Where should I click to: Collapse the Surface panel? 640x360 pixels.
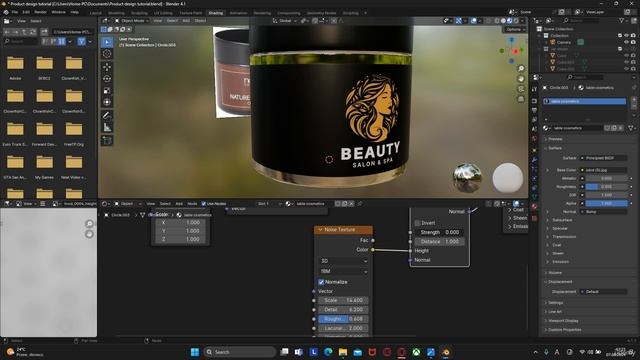coord(555,148)
